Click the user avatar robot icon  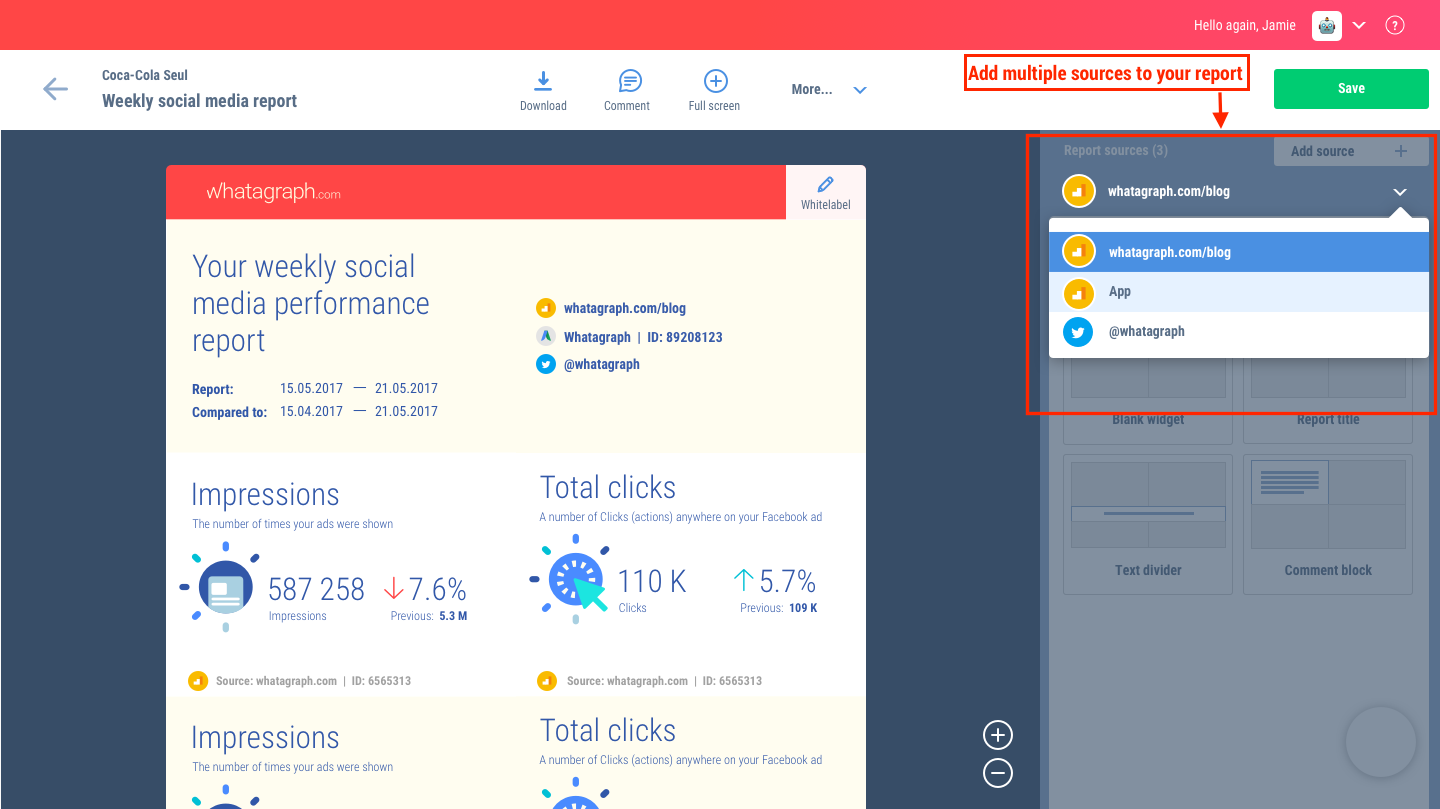click(x=1327, y=26)
